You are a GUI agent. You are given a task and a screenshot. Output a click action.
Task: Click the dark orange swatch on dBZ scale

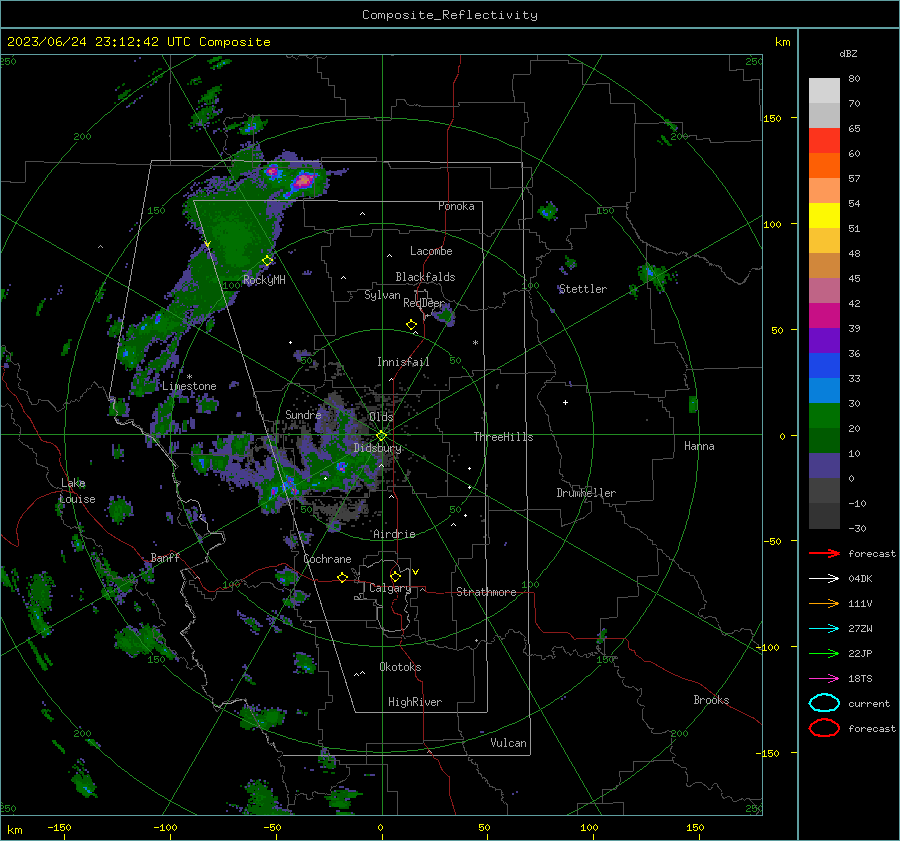(x=824, y=166)
